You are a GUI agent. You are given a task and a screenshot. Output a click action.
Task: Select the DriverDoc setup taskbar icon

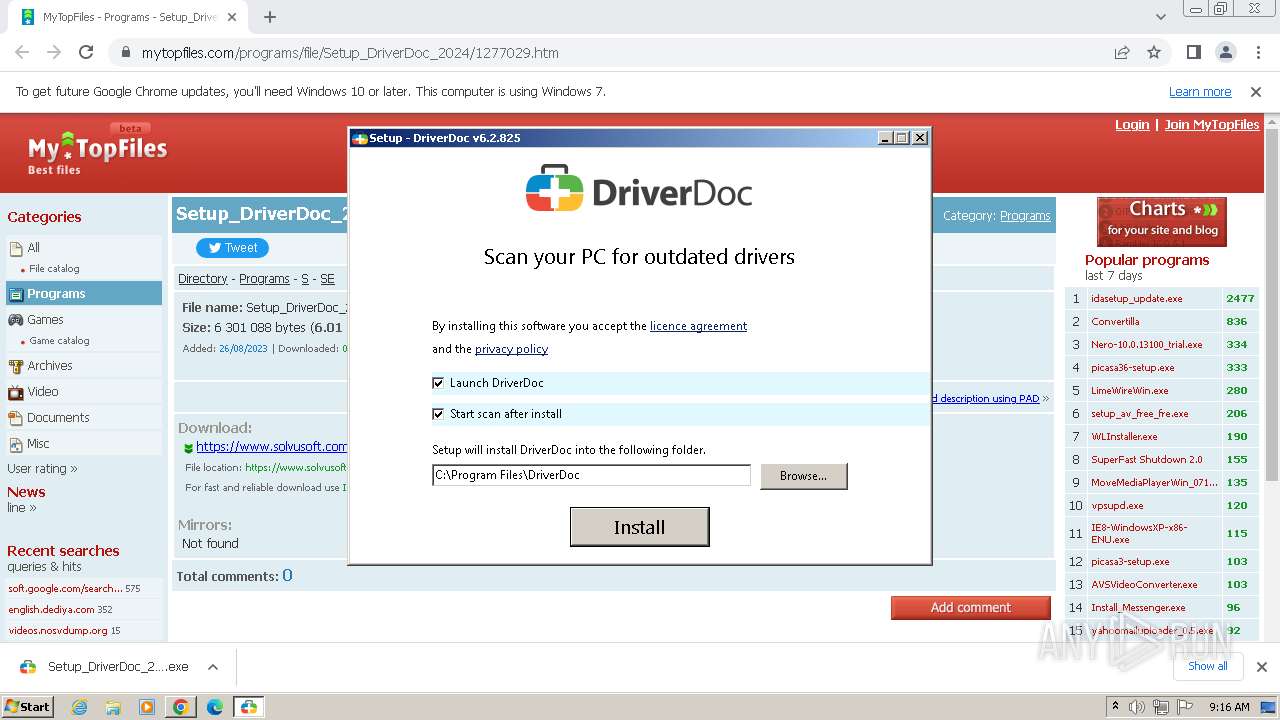(248, 707)
